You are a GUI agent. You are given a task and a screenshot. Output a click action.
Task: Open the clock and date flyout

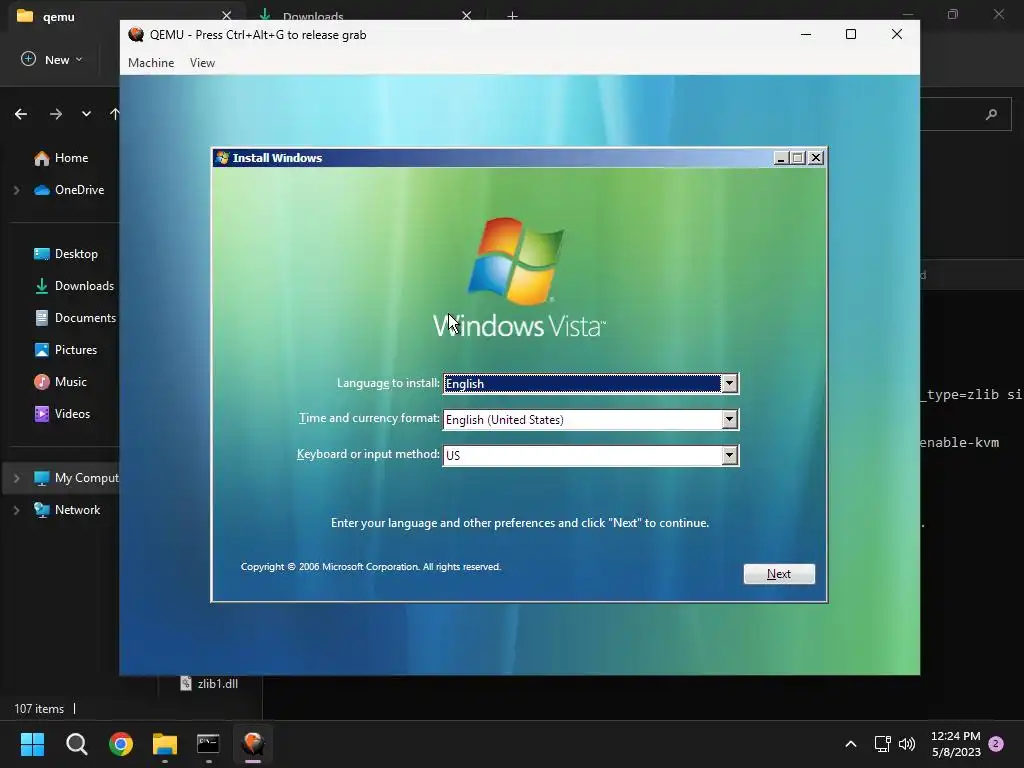tap(955, 744)
